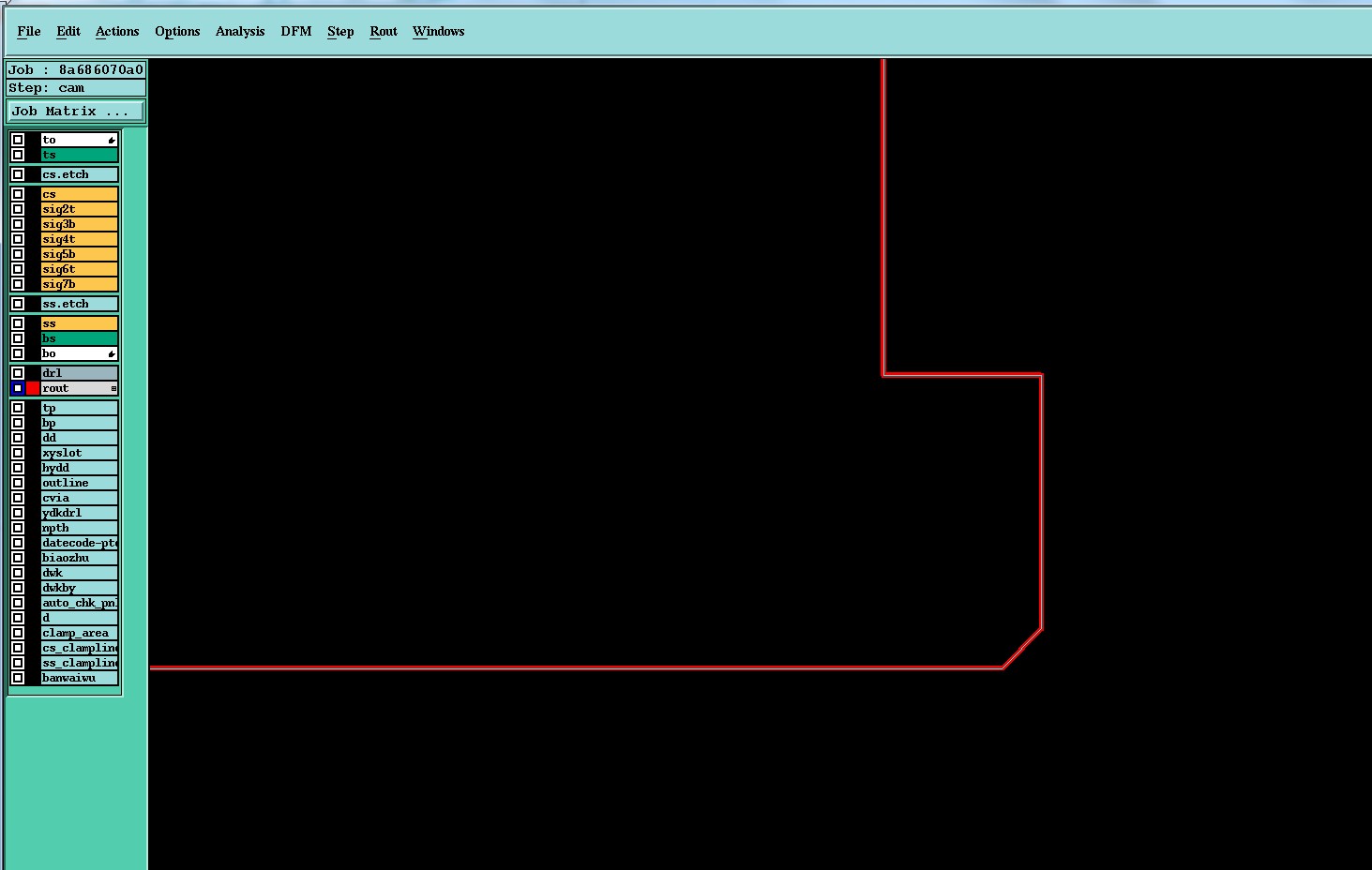Open the Step menu
Viewport: 1372px width, 870px height.
click(340, 31)
